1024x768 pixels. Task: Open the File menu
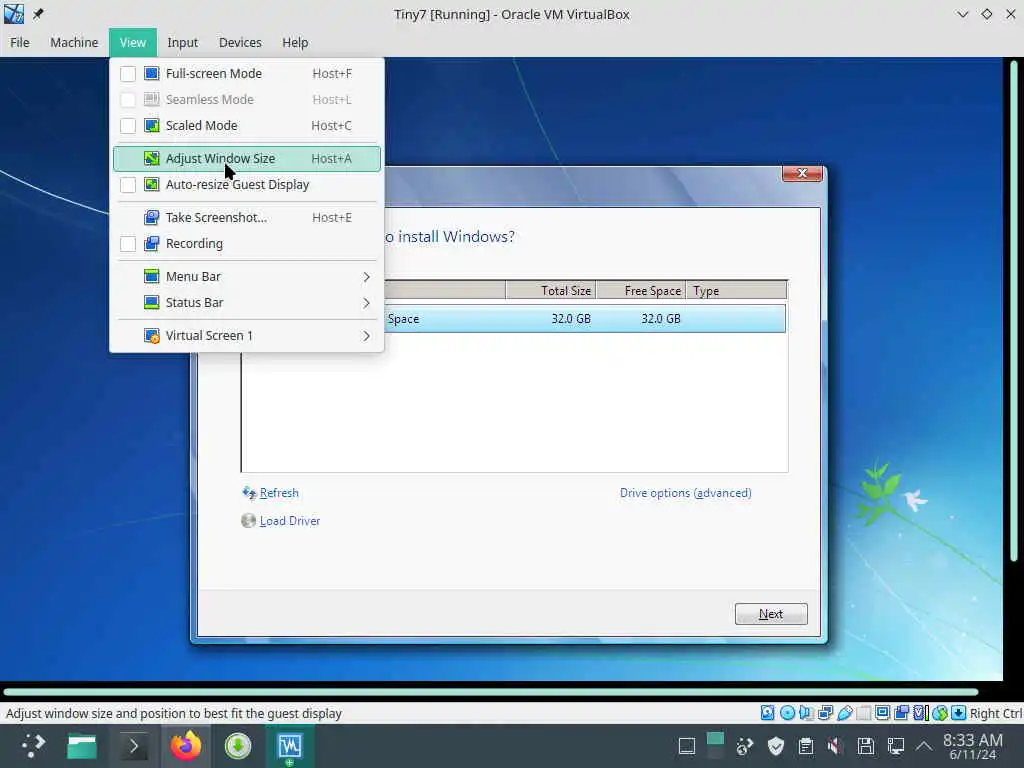point(20,42)
